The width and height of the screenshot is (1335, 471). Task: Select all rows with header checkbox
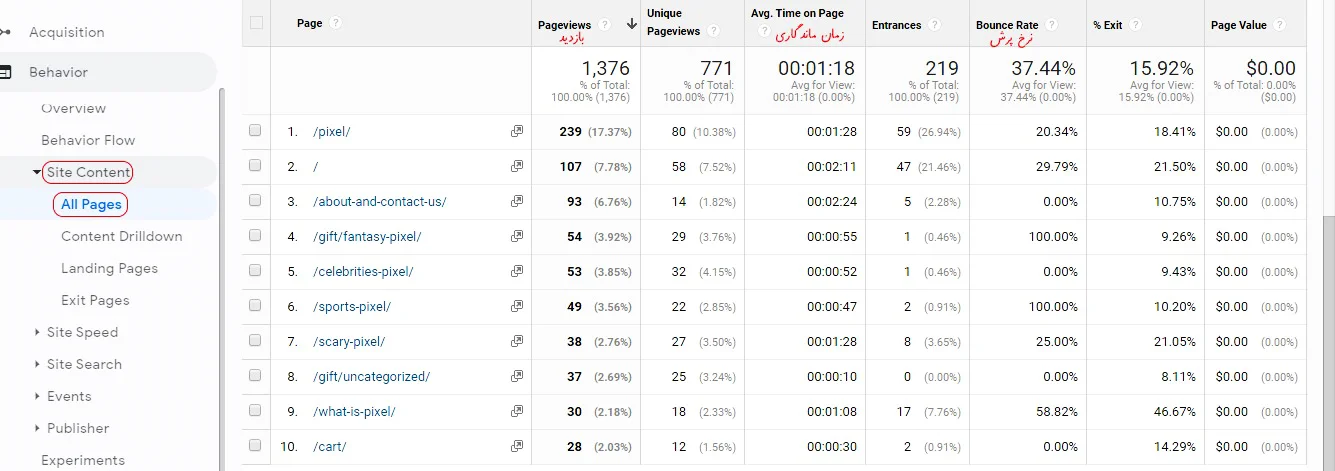point(256,23)
